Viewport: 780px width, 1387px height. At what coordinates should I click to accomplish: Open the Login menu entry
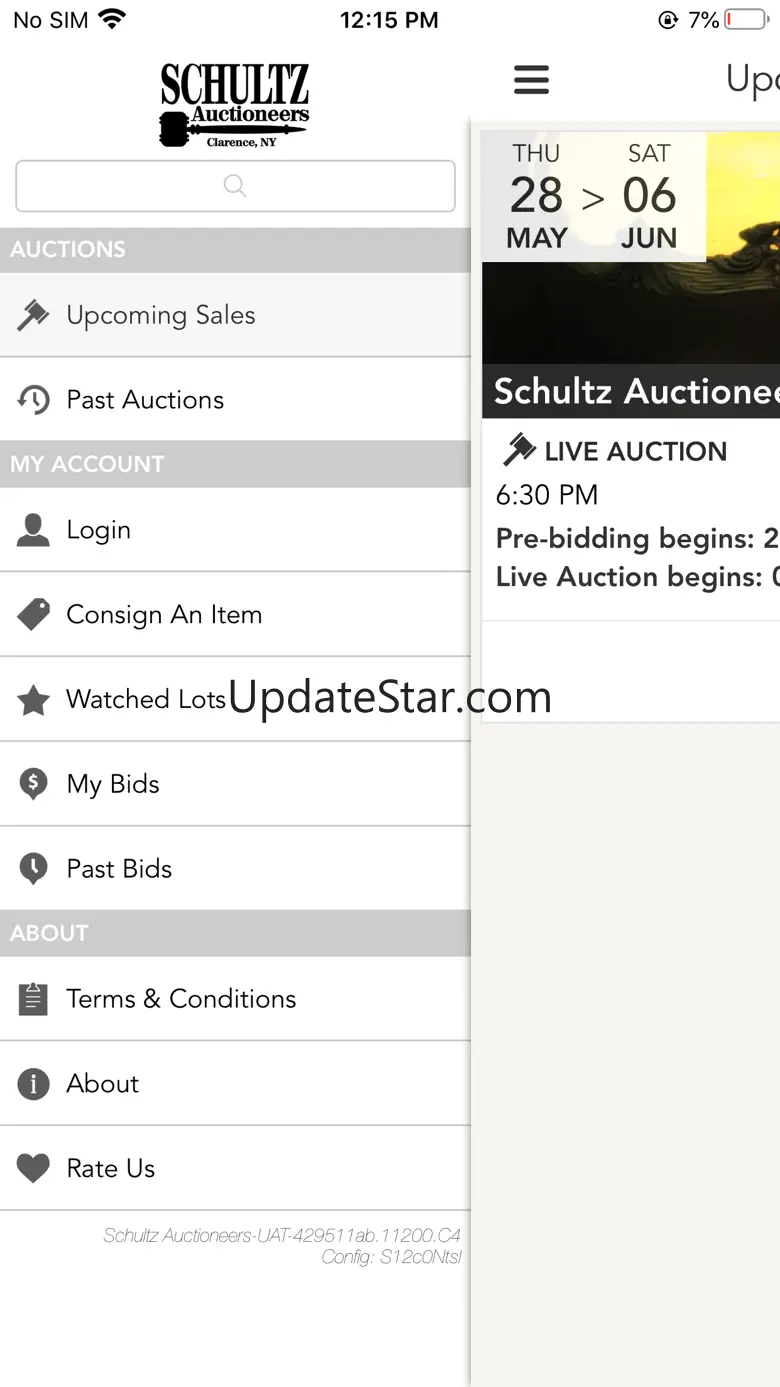[x=98, y=530]
